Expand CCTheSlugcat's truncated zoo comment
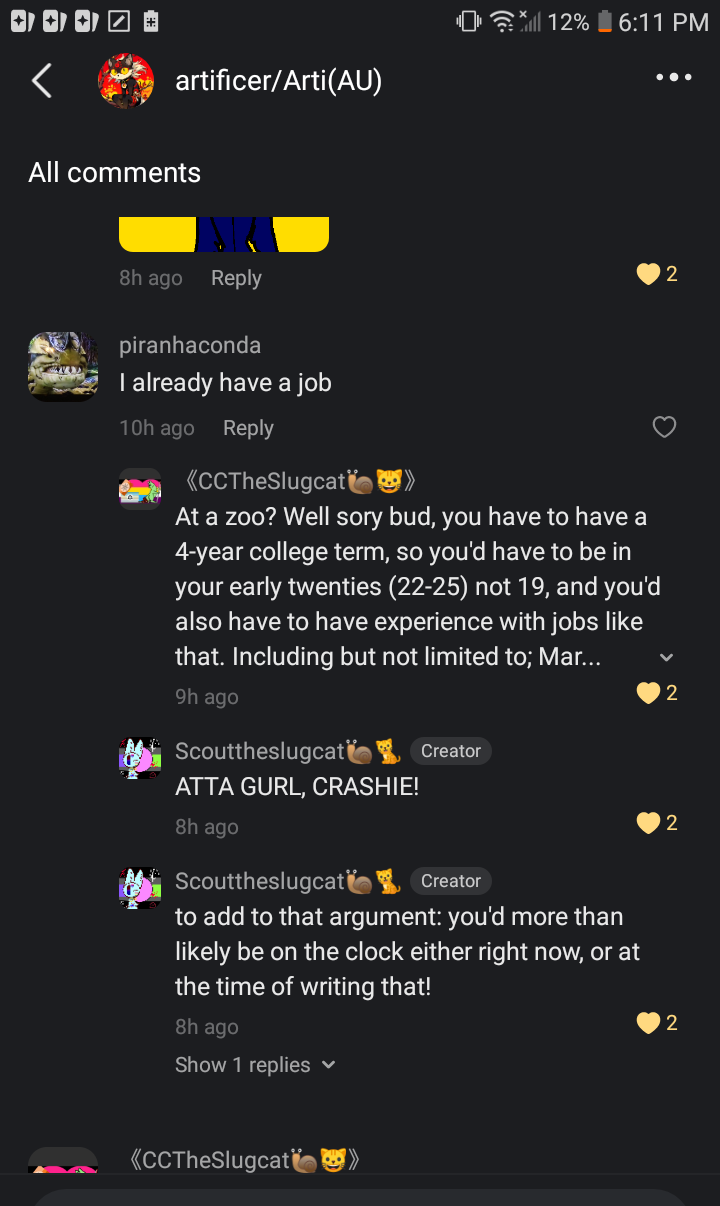 pyautogui.click(x=667, y=657)
